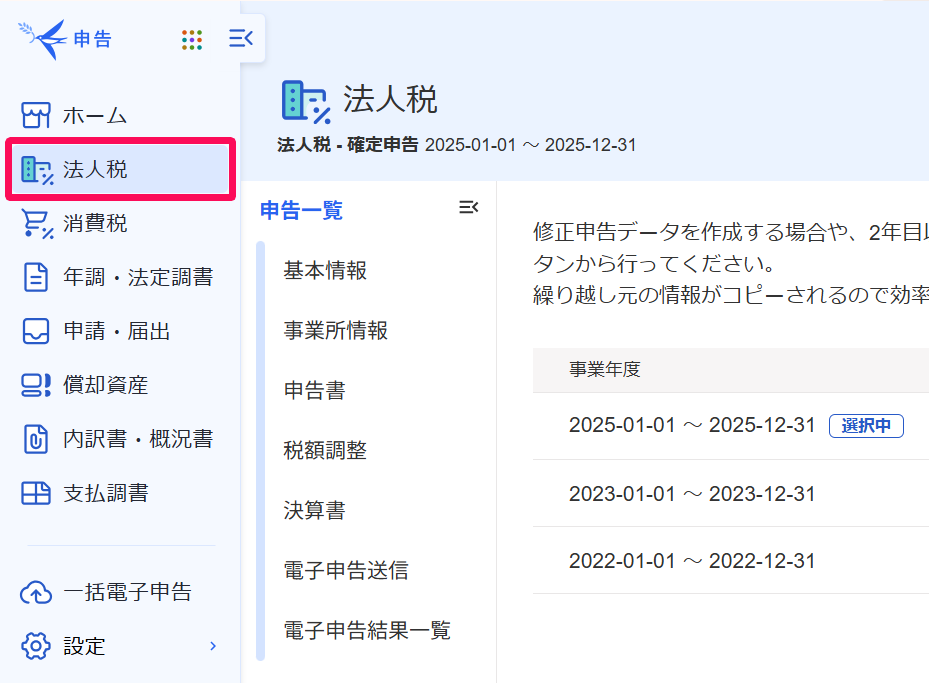Click the 事業年度 column header
Screen dimensions: 929x683
[x=605, y=369]
